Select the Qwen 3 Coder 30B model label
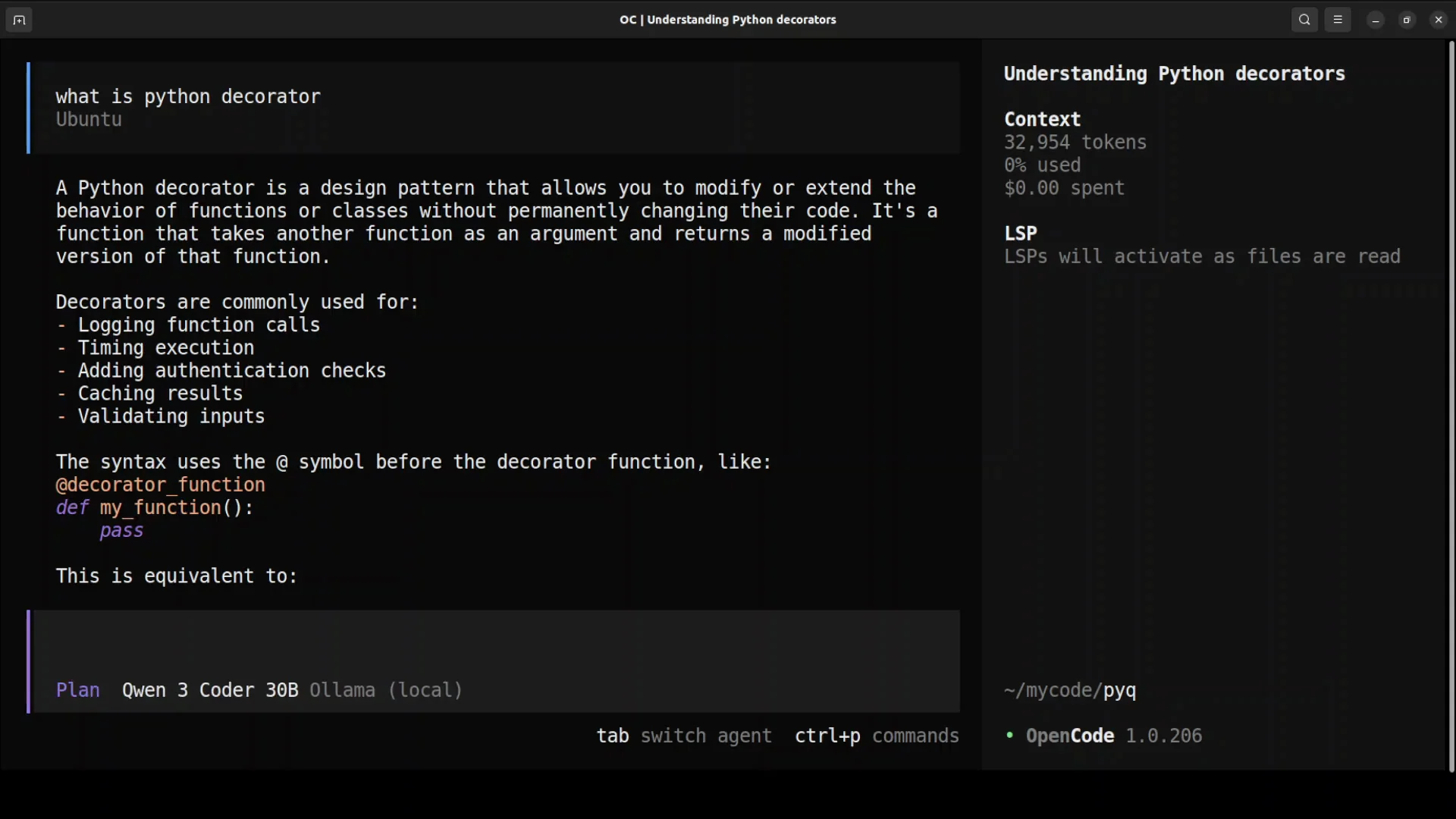The width and height of the screenshot is (1456, 819). [210, 690]
